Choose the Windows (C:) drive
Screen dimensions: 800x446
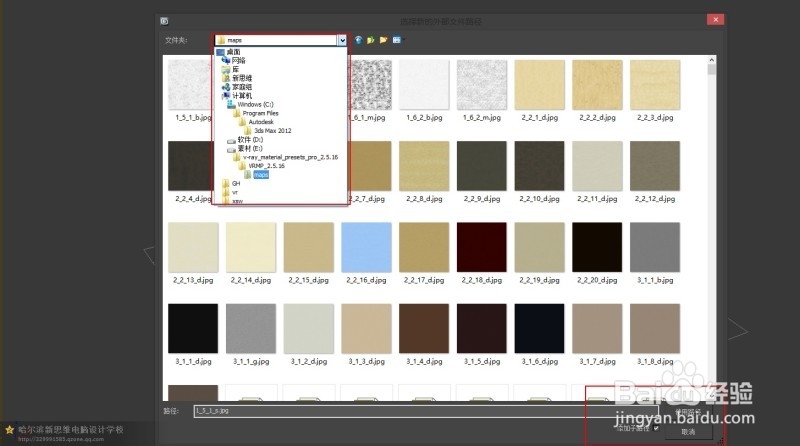[254, 104]
